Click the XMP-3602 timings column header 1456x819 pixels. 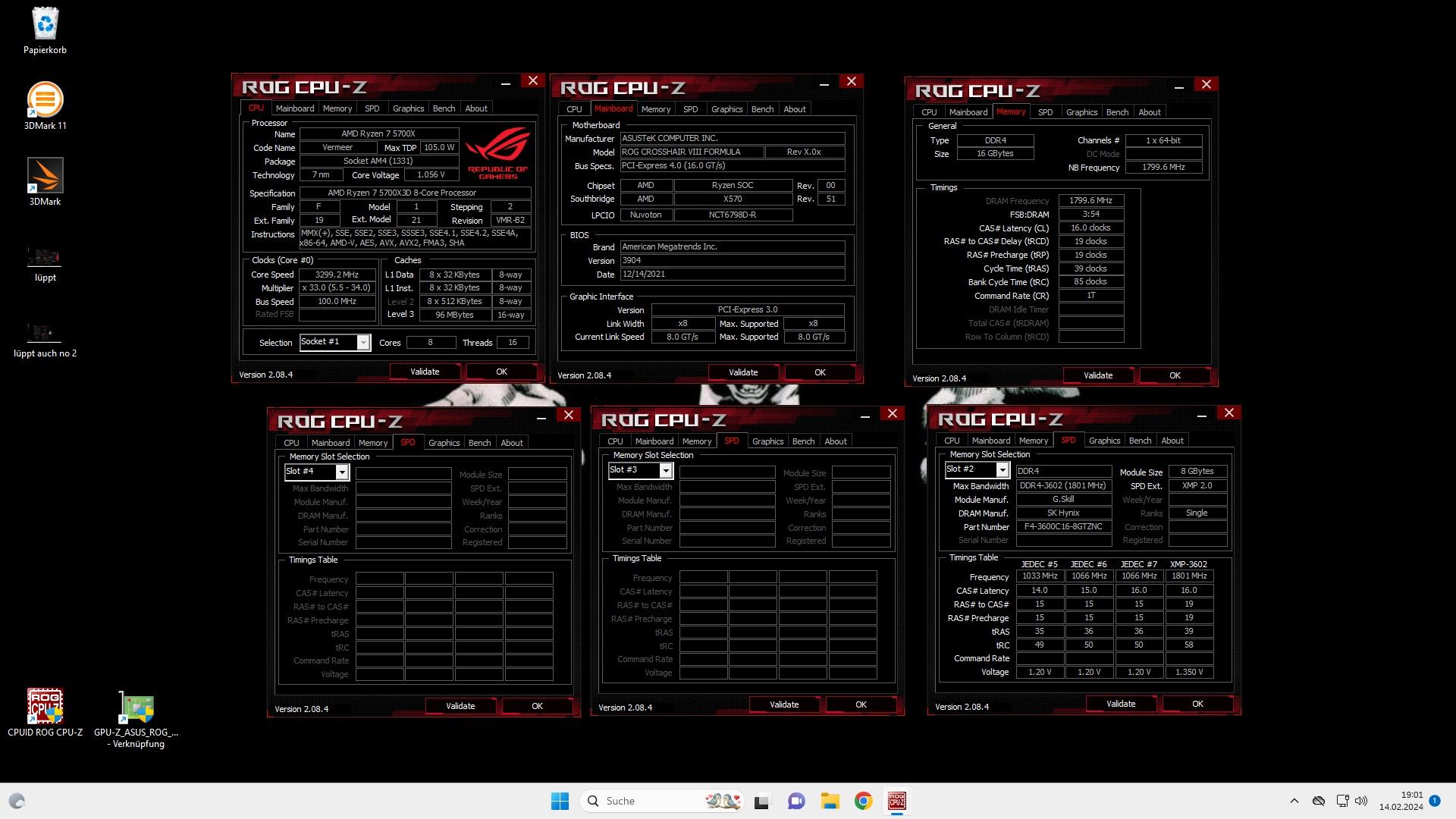[x=1188, y=564]
